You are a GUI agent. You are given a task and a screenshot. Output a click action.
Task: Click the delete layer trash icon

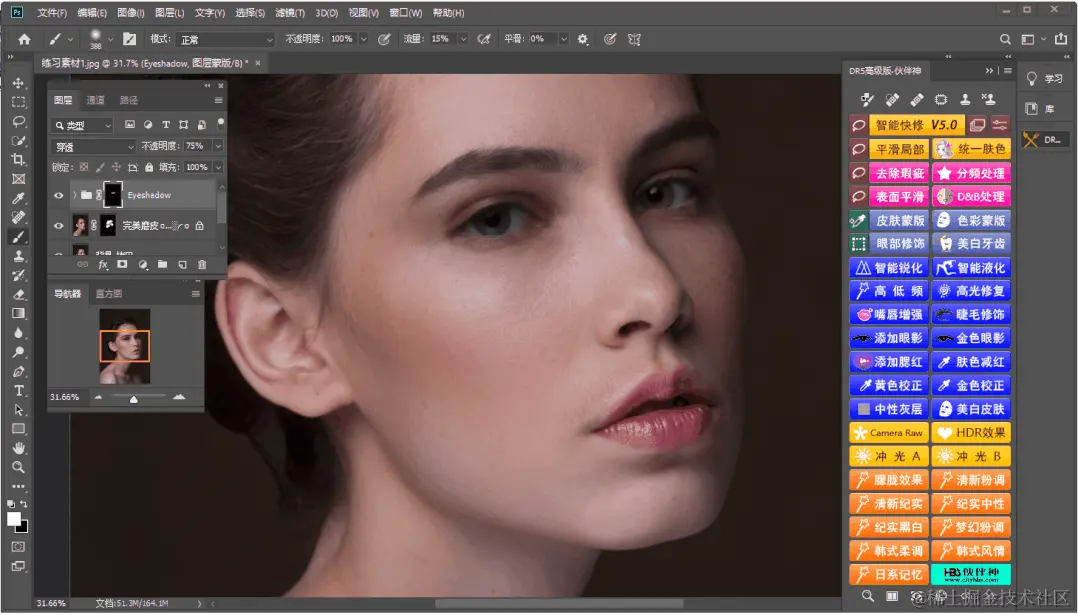click(202, 265)
